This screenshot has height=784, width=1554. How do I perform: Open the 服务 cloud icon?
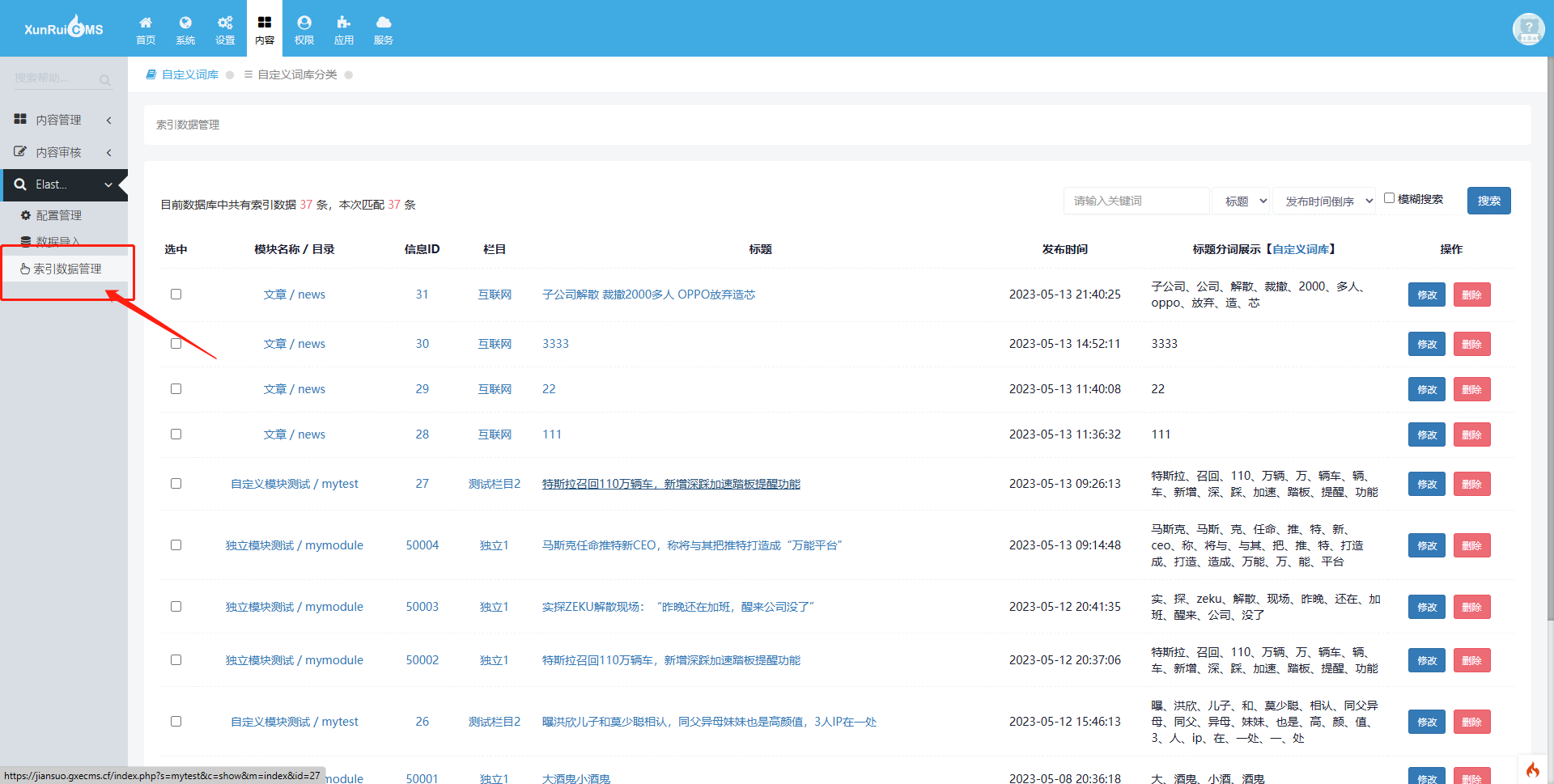coord(384,23)
